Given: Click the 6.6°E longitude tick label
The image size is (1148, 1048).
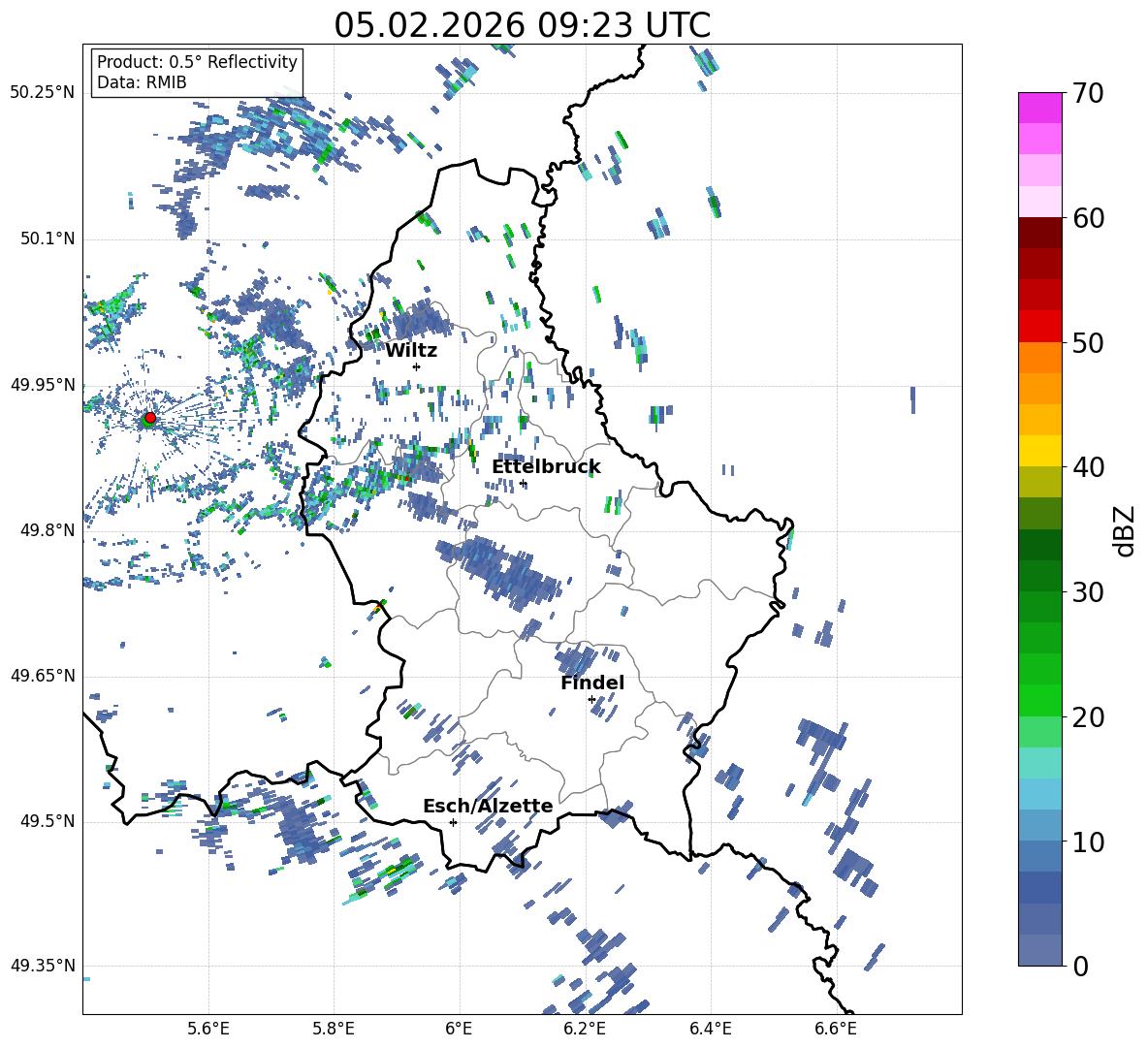Looking at the screenshot, I should click(835, 1028).
